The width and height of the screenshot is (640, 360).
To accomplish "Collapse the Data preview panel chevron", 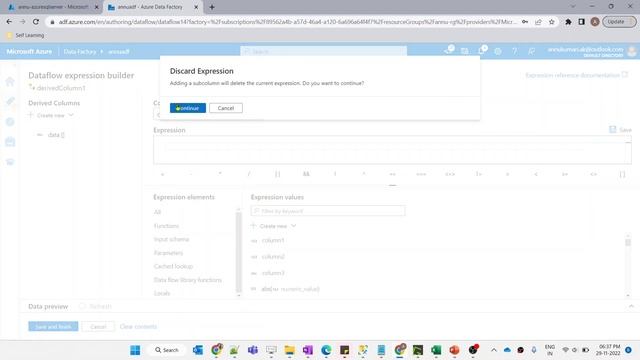I will (631, 306).
